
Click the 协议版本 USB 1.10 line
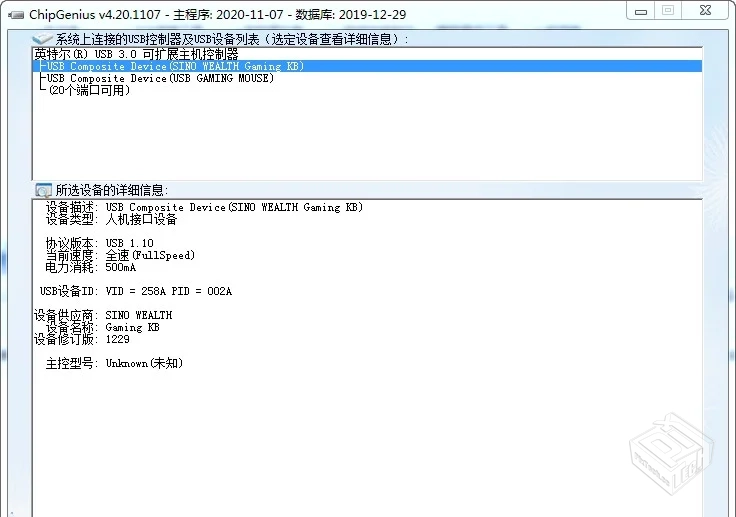[100, 243]
